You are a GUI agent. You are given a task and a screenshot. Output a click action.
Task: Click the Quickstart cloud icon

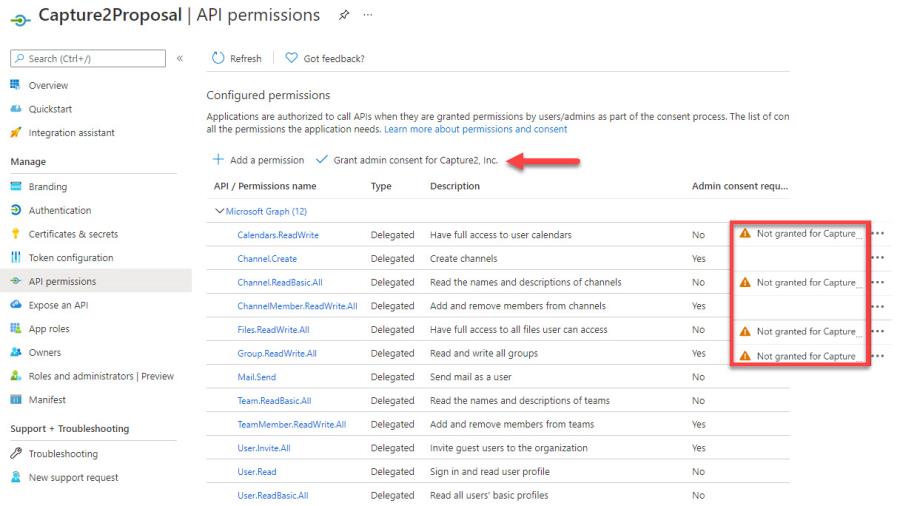click(x=15, y=108)
